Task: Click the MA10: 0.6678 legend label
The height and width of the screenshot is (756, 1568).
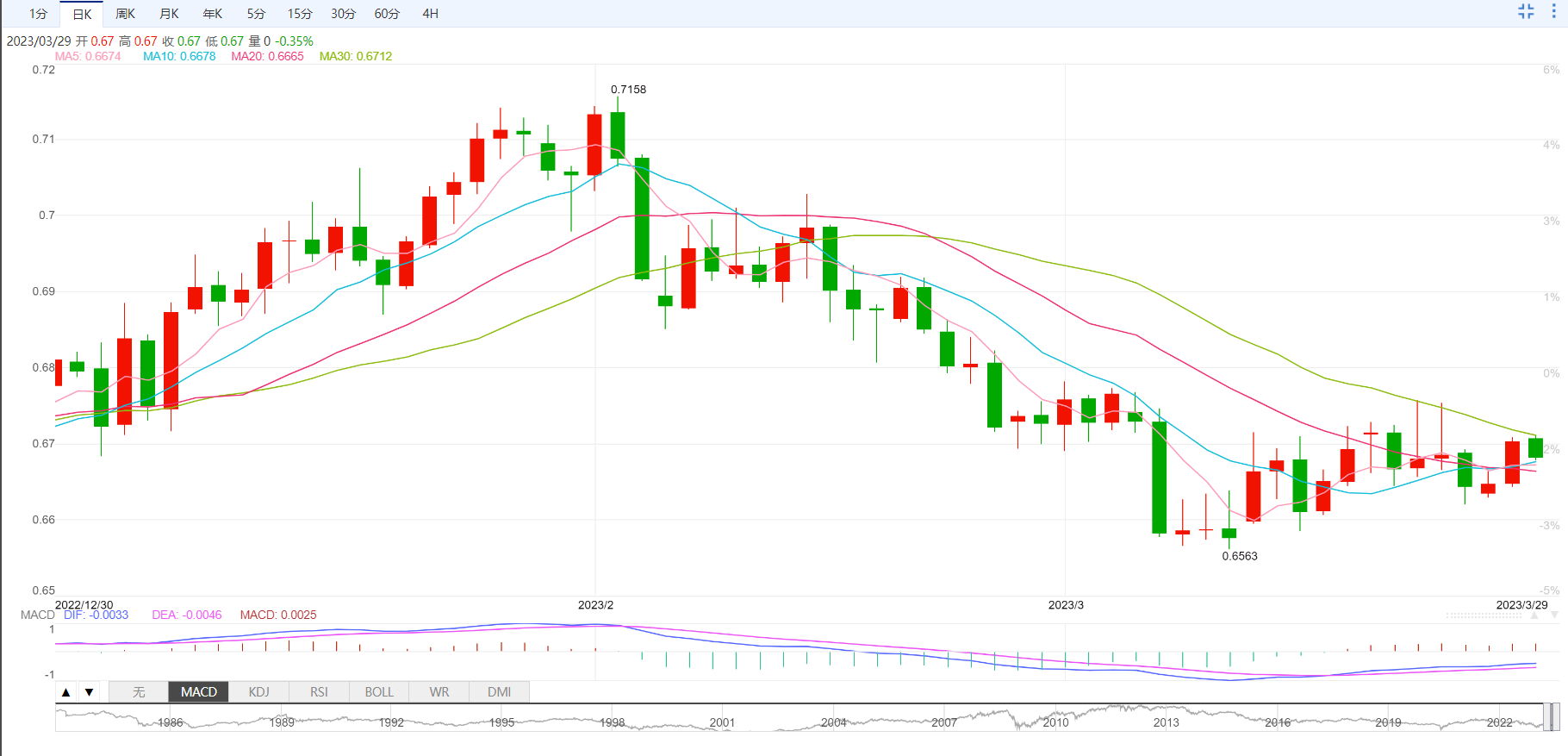Action: [179, 56]
